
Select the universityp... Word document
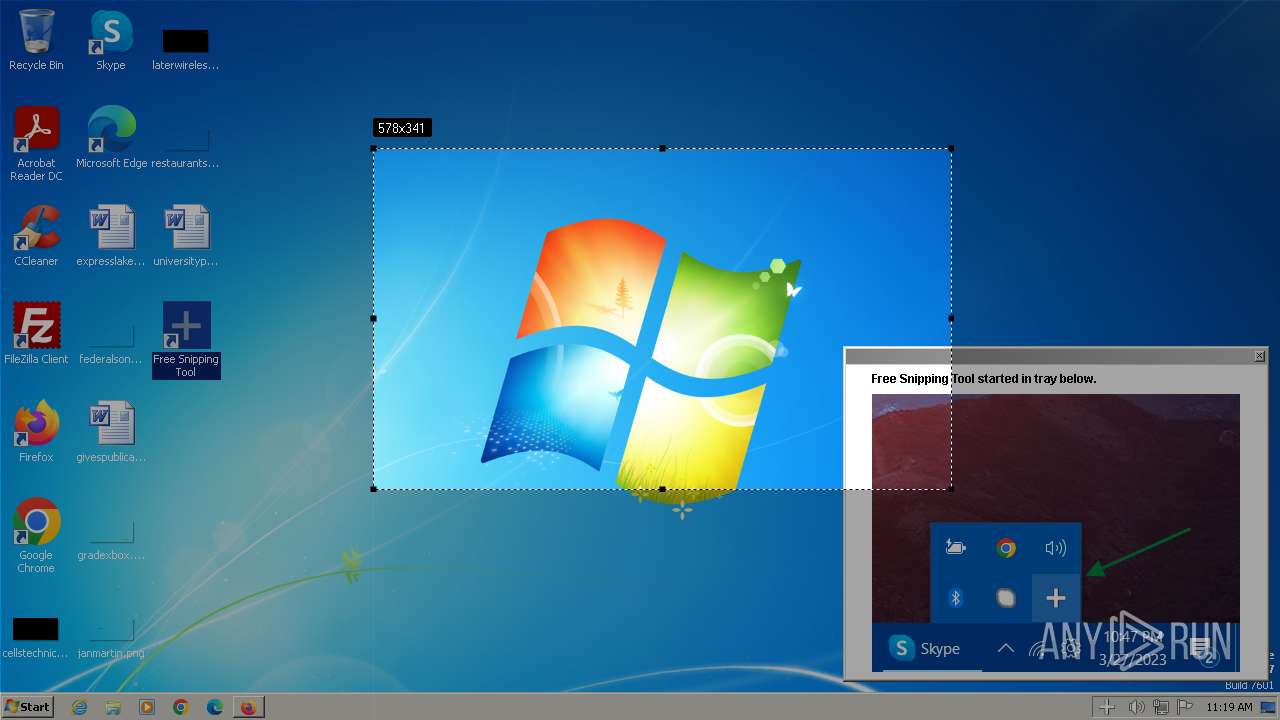click(186, 236)
